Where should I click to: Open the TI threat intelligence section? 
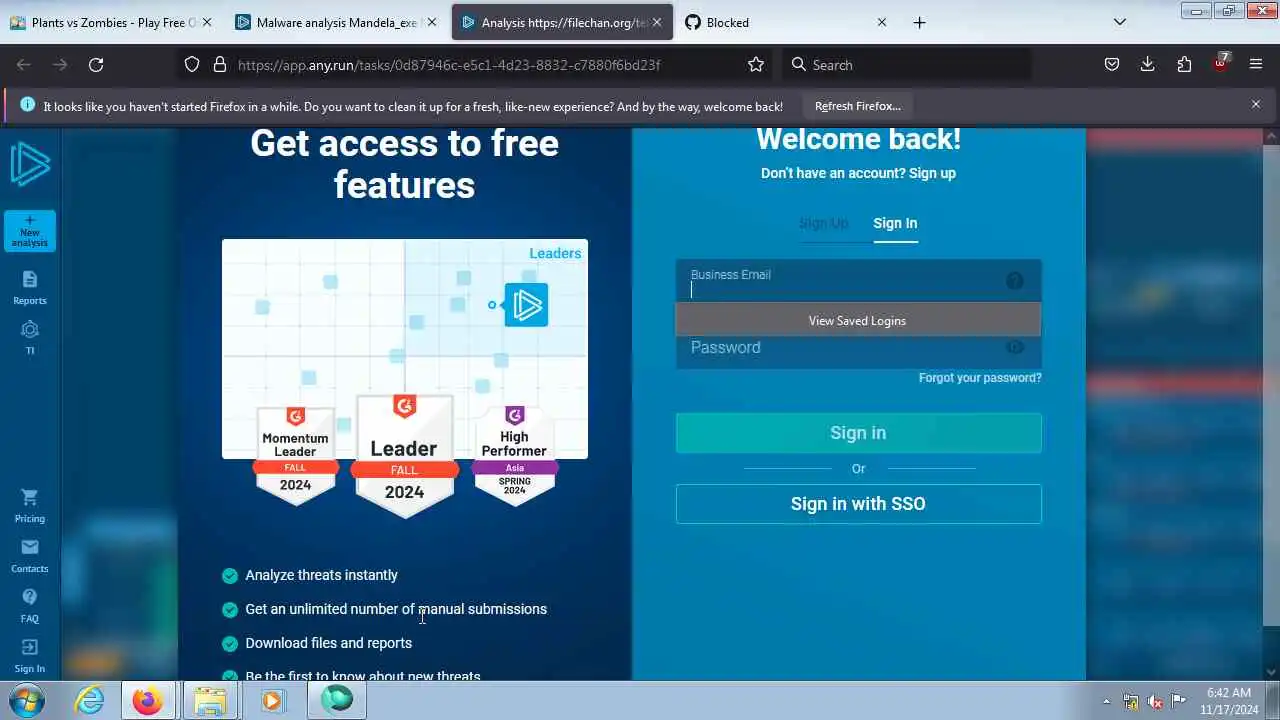point(30,338)
